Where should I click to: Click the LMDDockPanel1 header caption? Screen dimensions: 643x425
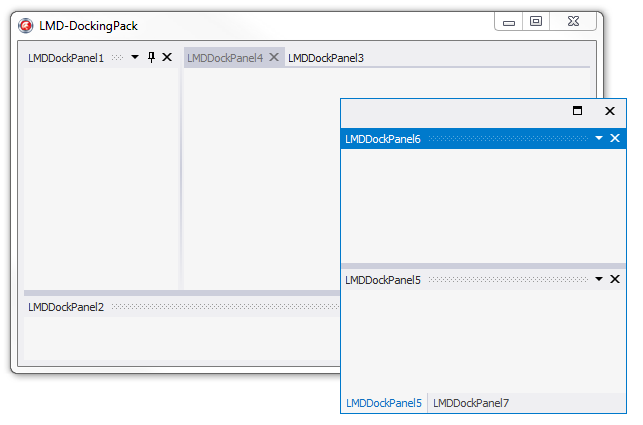[66, 58]
